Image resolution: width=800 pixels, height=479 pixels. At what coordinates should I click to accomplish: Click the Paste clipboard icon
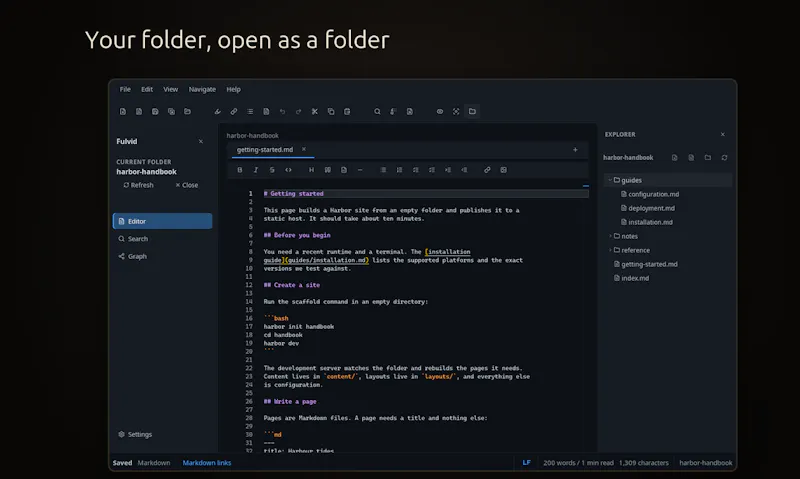(347, 111)
